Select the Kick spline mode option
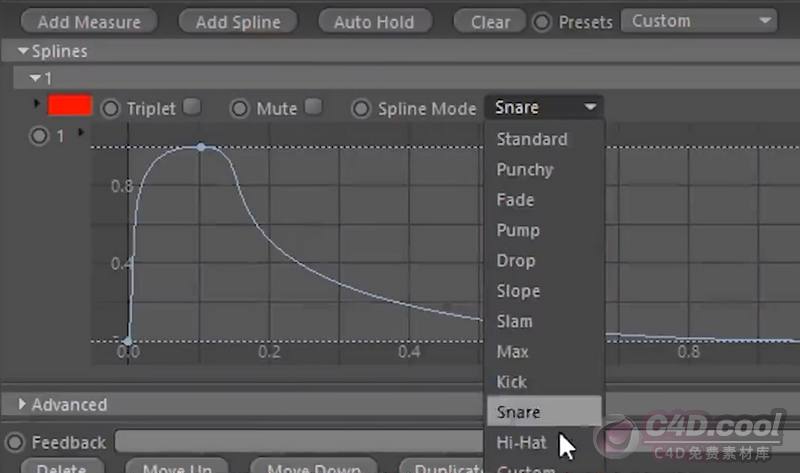The width and height of the screenshot is (800, 473). coord(511,382)
